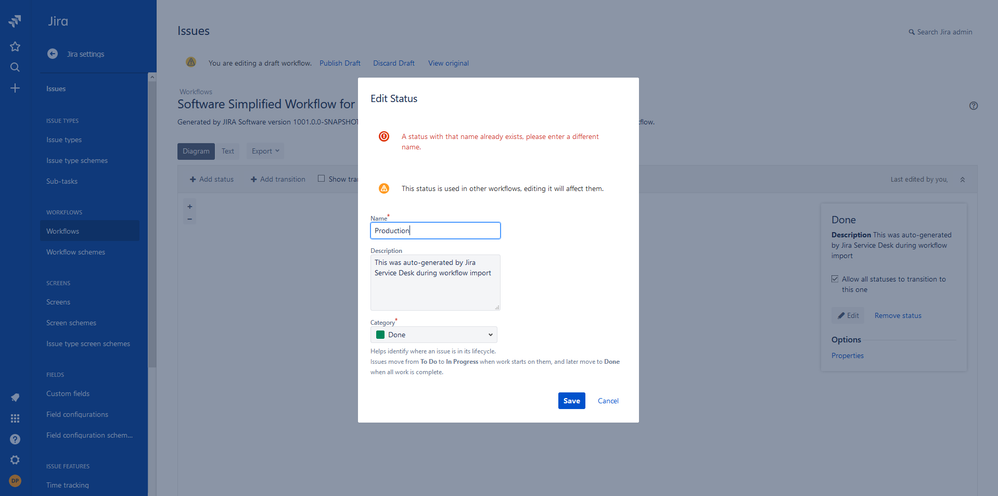Open the search magnifier in sidebar
Viewport: 998px width, 496px height.
pyautogui.click(x=15, y=67)
